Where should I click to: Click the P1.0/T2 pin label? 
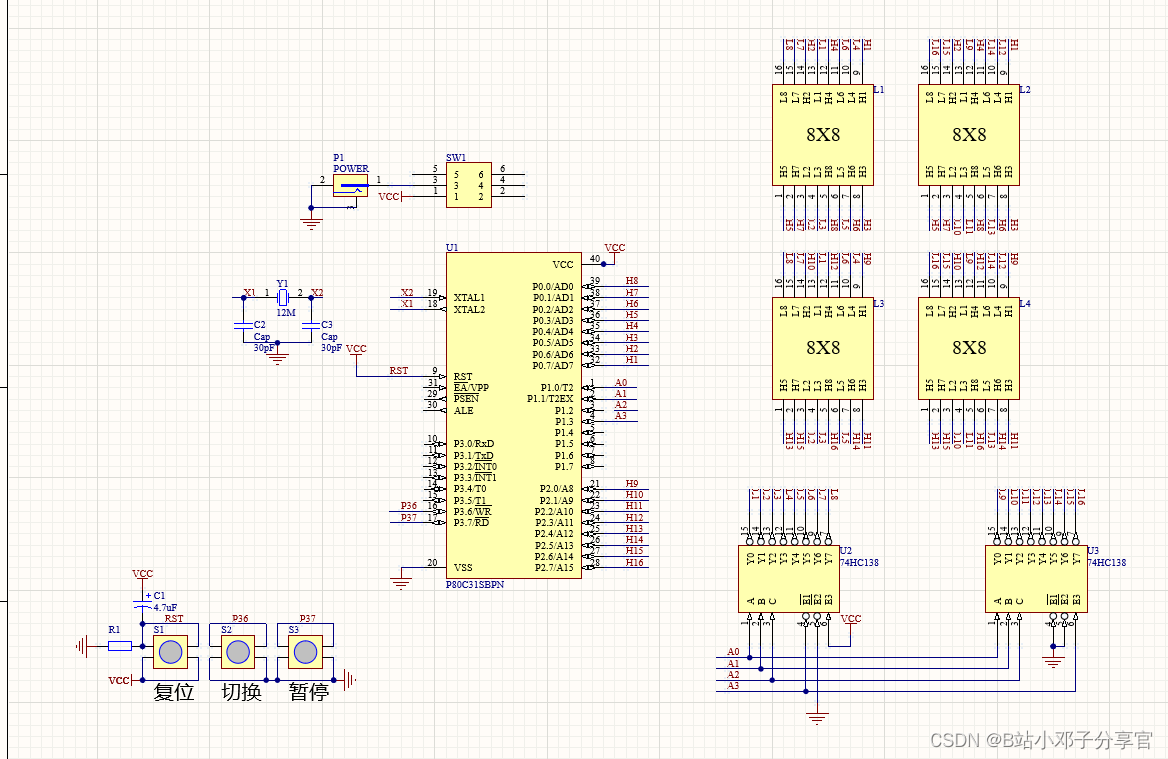pos(557,387)
